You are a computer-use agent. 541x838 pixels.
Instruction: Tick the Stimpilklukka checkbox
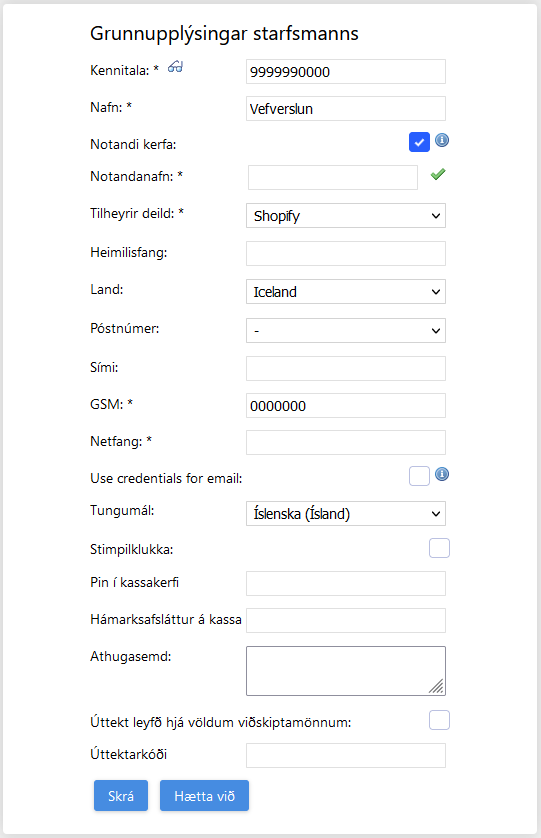click(x=439, y=548)
